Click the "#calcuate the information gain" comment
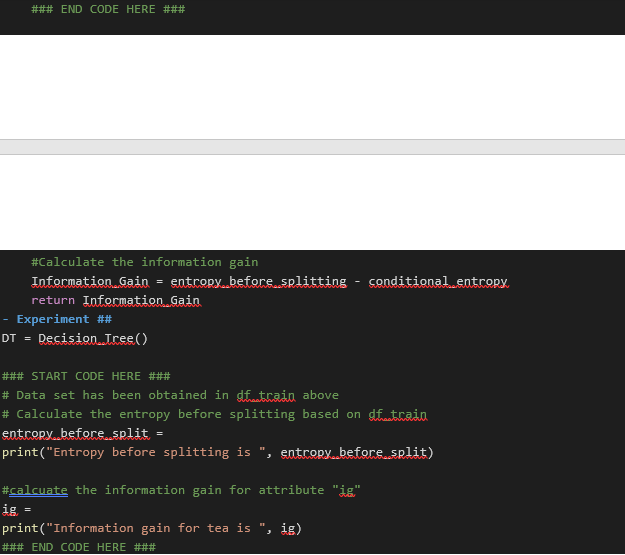Screen dimensions: 625x555 pos(181,490)
